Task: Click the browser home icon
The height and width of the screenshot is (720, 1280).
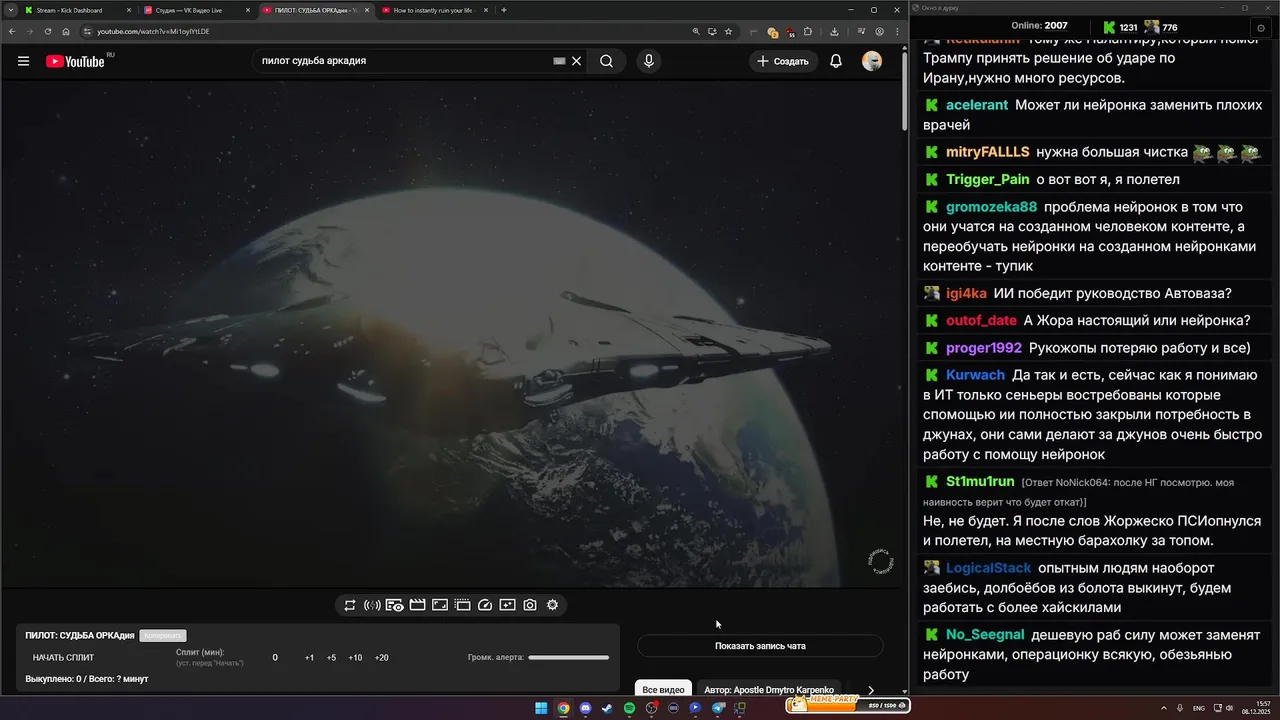Action: [x=65, y=31]
